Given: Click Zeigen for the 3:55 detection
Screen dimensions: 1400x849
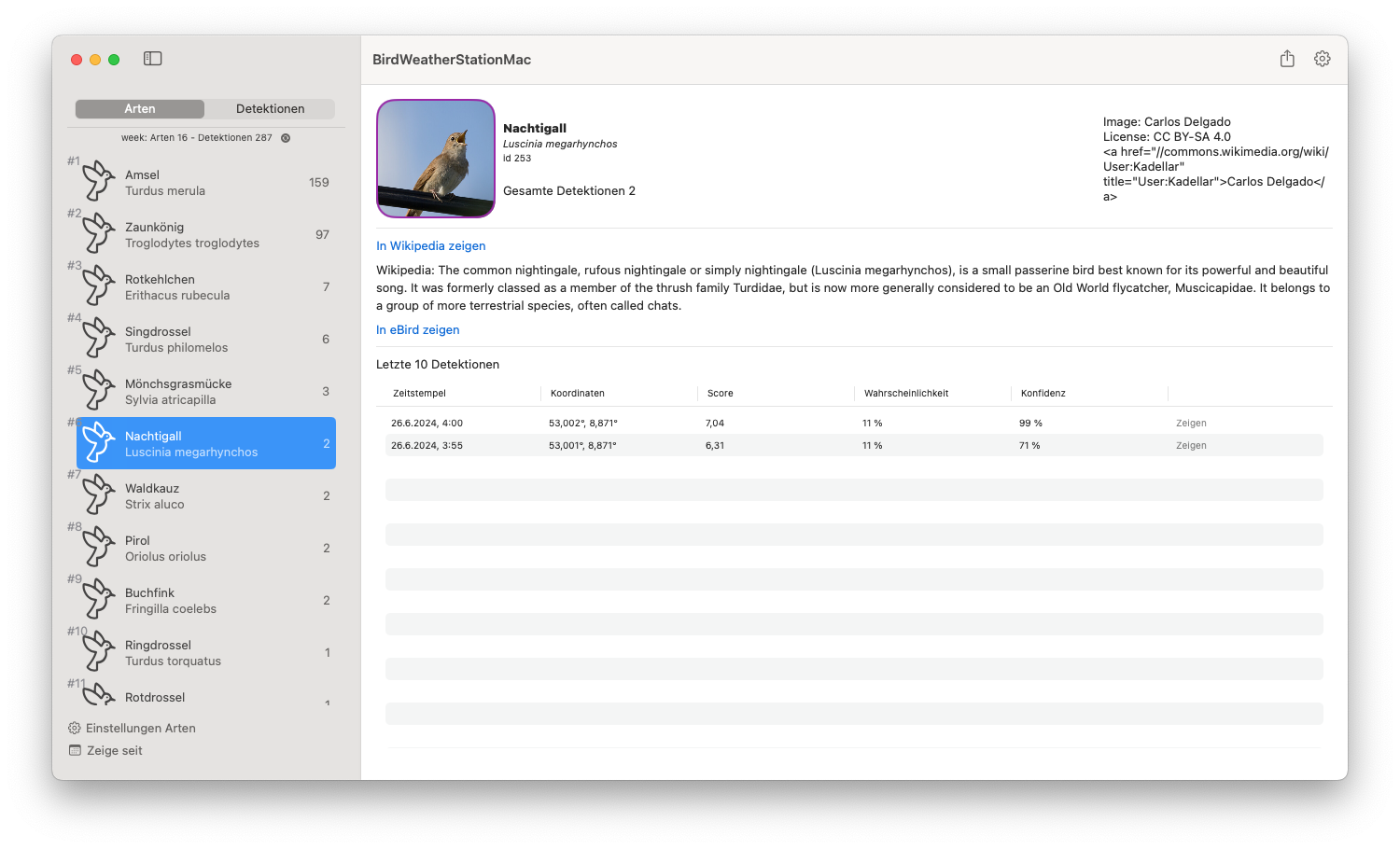Looking at the screenshot, I should 1191,445.
